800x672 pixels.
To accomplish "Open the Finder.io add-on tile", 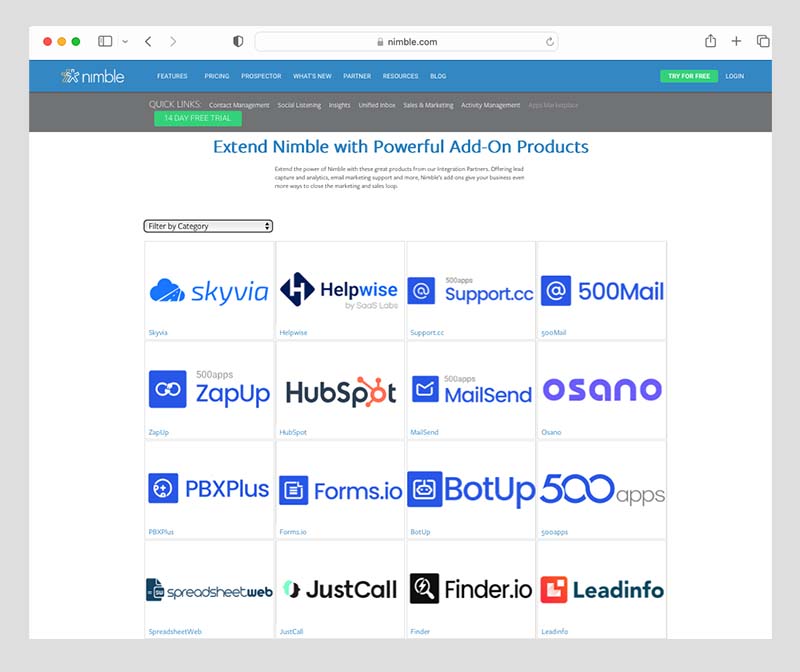I will pos(470,589).
